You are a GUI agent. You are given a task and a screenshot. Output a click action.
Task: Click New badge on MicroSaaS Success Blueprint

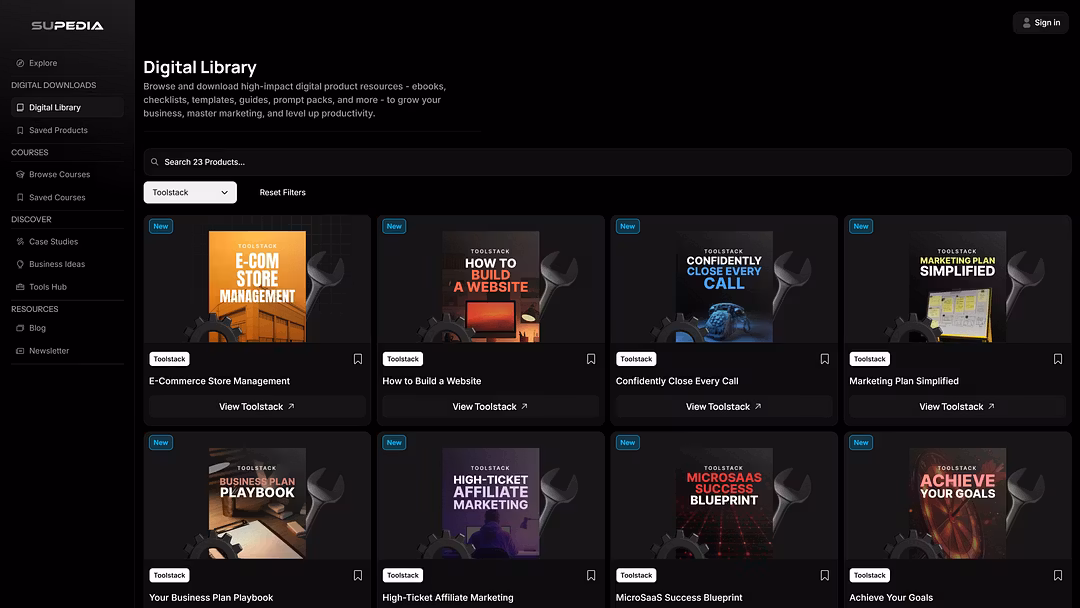coord(627,443)
